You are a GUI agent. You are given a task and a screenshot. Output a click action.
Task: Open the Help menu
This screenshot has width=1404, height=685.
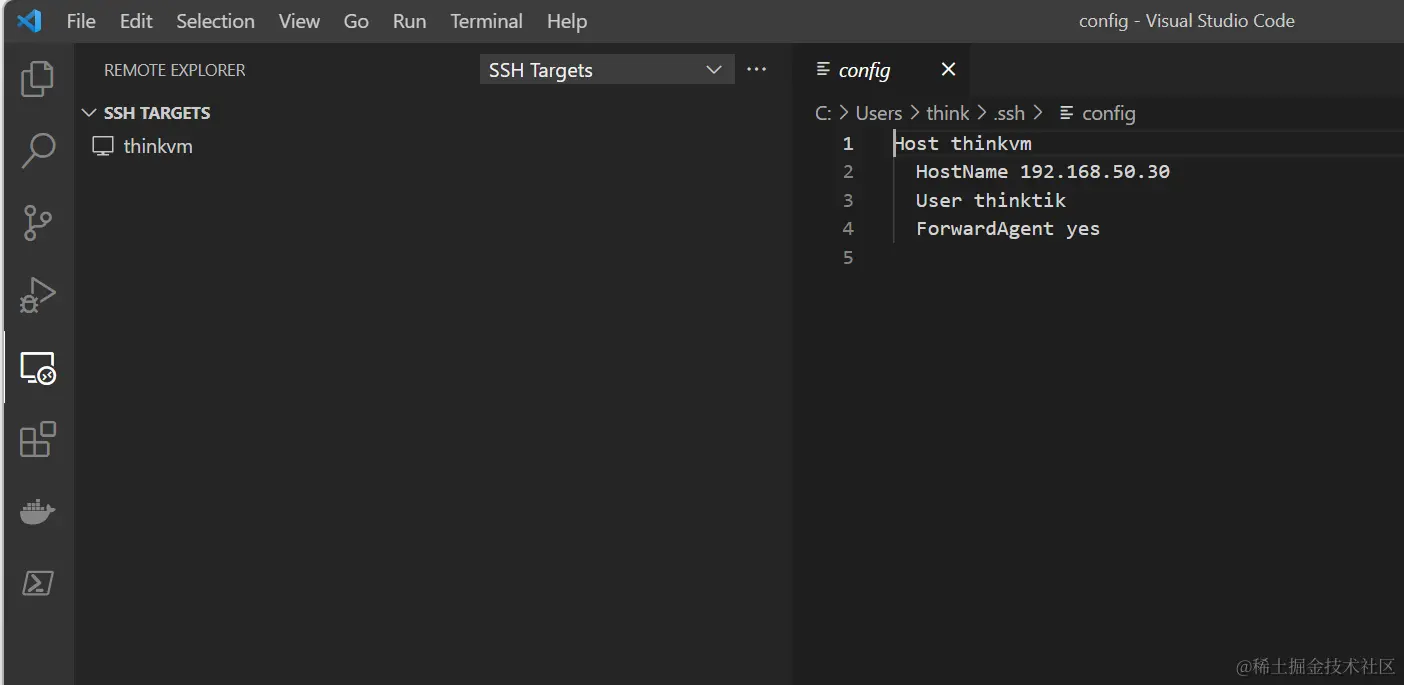[567, 21]
